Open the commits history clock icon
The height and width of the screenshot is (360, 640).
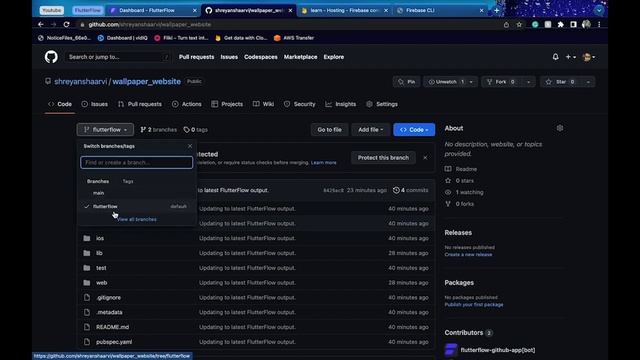click(396, 190)
